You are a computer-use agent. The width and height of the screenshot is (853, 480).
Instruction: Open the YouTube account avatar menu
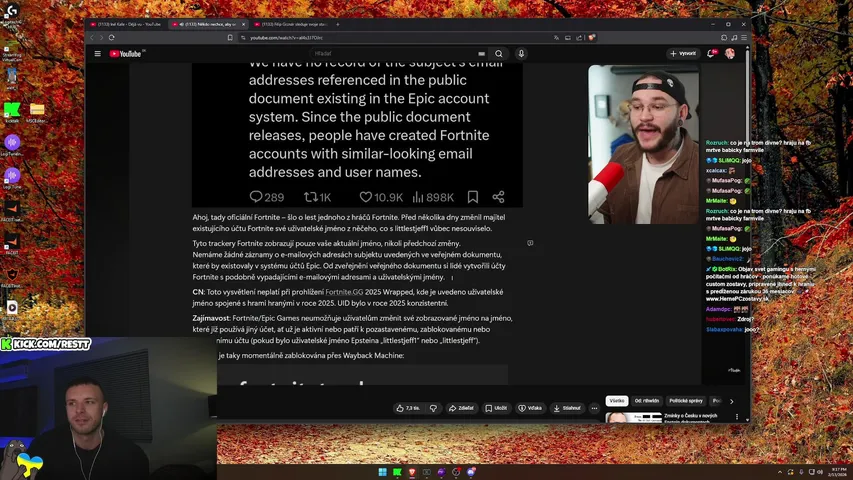click(730, 53)
